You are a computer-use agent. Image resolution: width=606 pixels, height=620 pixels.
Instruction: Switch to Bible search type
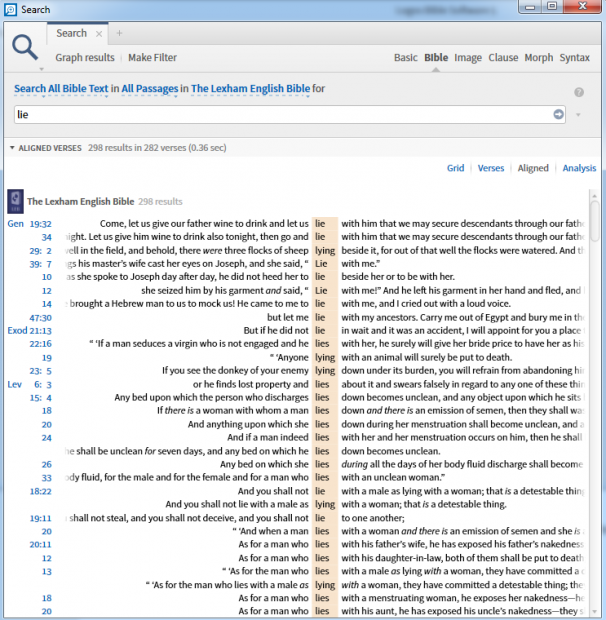point(436,58)
